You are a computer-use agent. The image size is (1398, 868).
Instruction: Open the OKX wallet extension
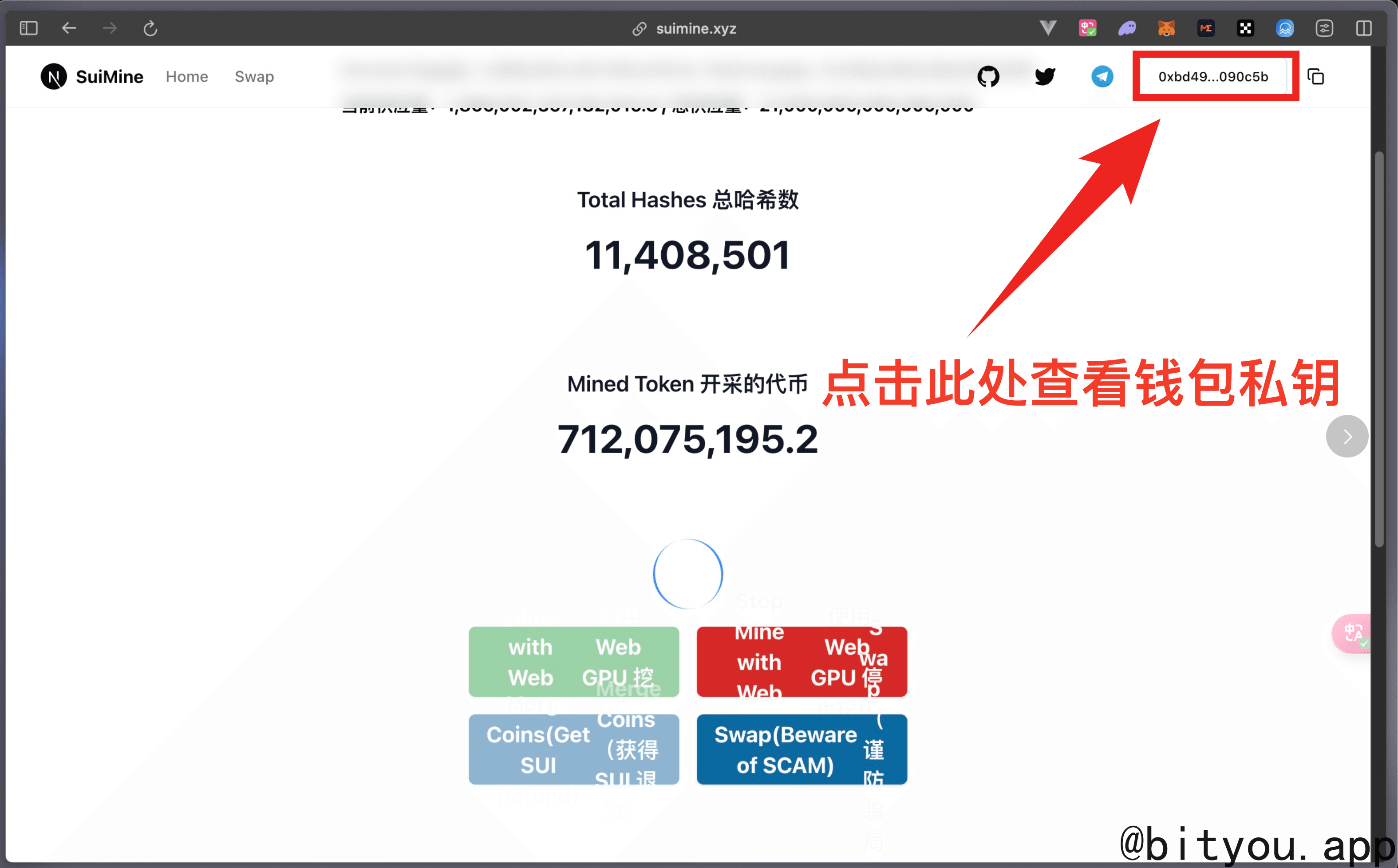tap(1245, 28)
